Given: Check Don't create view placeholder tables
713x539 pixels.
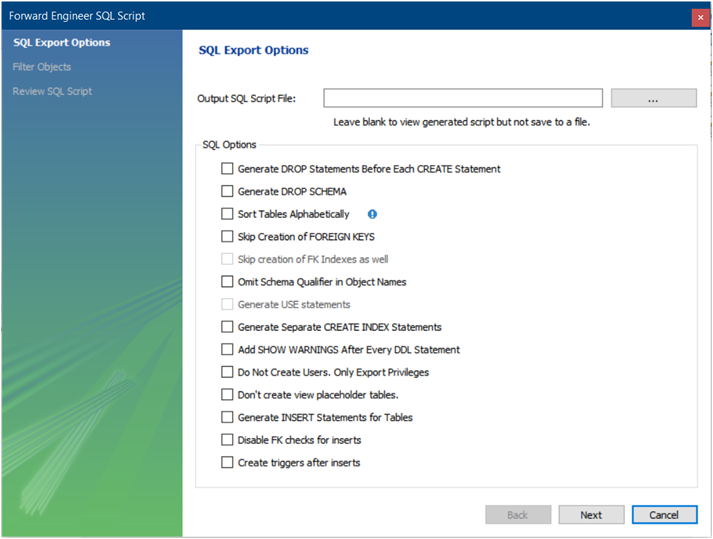Looking at the screenshot, I should [x=228, y=395].
